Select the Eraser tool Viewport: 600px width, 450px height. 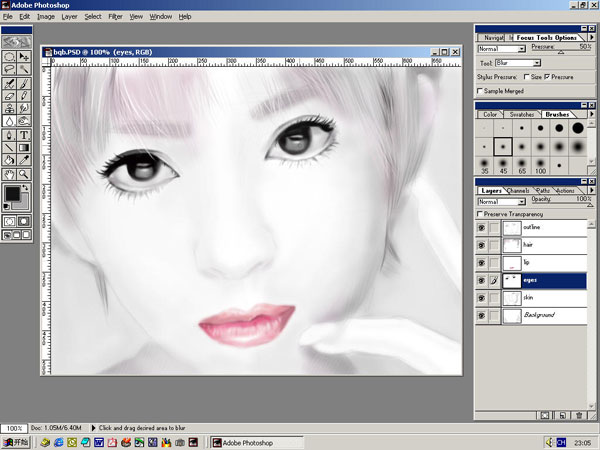pos(9,96)
